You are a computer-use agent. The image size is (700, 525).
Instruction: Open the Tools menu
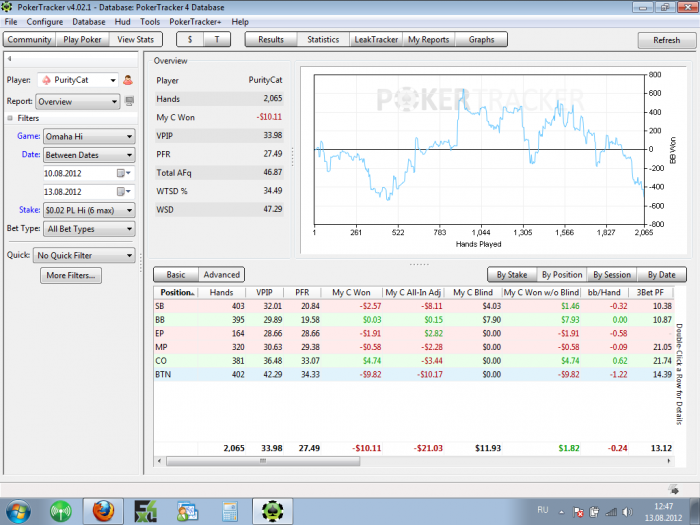150,22
